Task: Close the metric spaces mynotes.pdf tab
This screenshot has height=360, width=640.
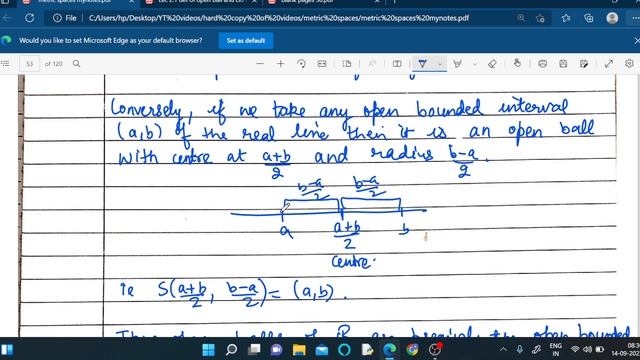Action: click(131, 2)
